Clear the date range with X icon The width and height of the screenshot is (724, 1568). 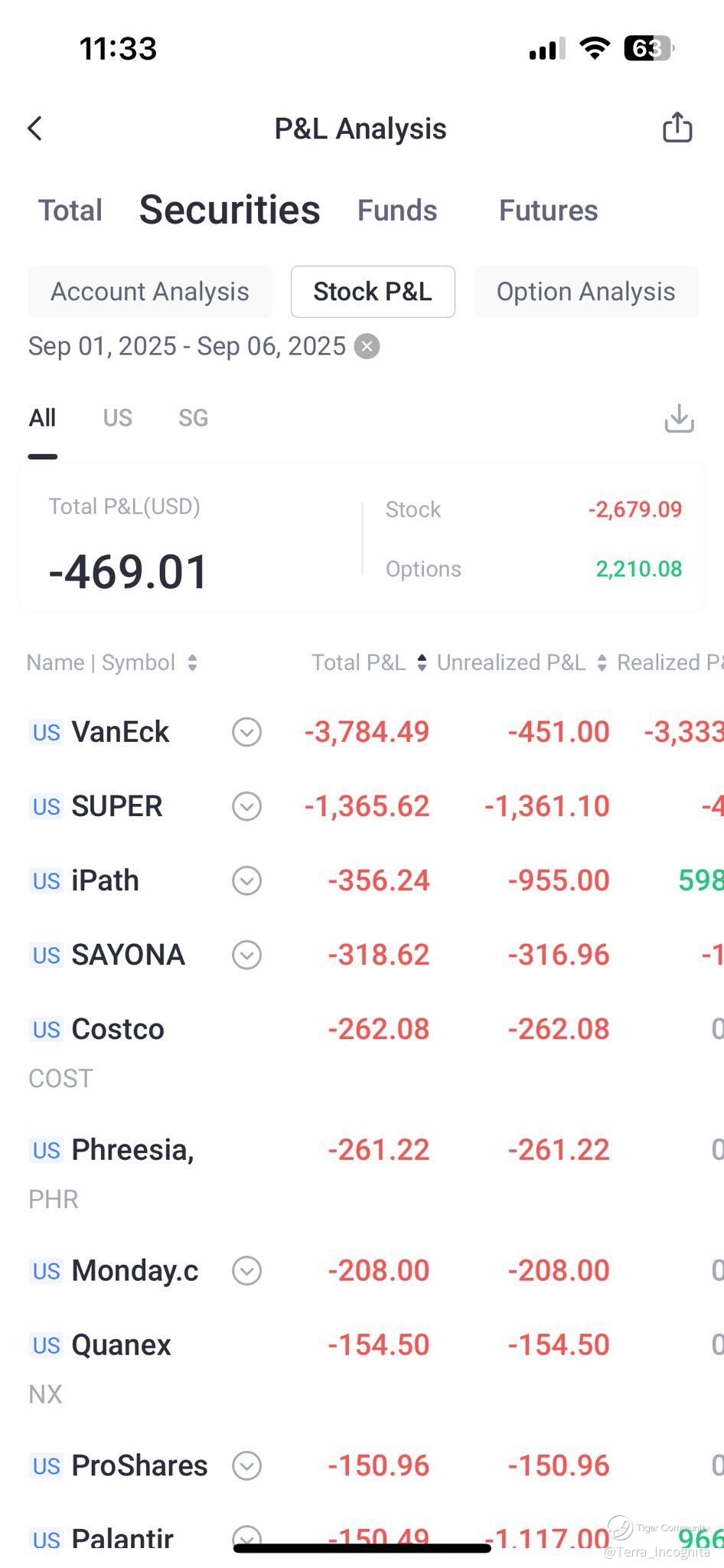367,347
